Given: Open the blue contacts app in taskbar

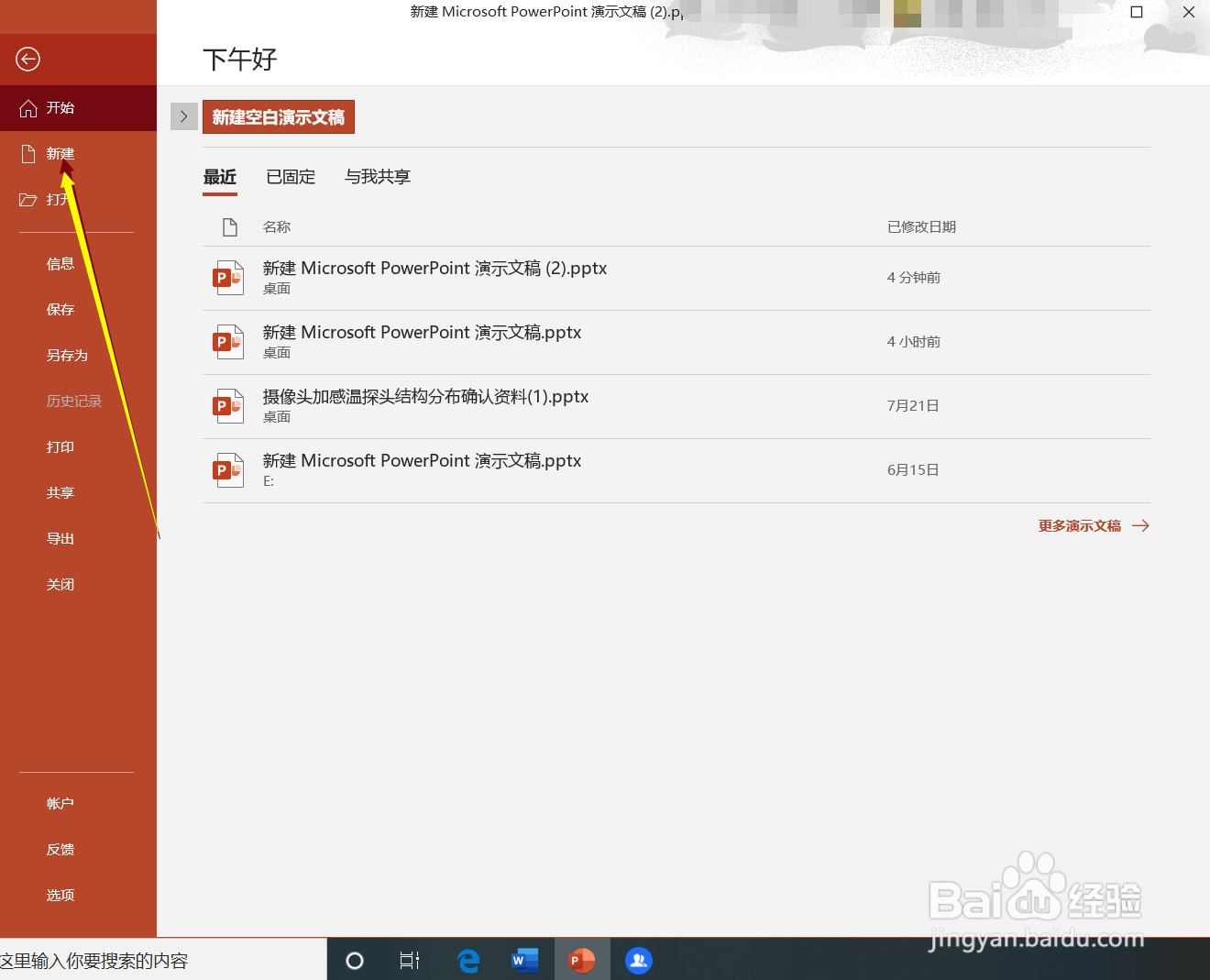Looking at the screenshot, I should [x=639, y=961].
